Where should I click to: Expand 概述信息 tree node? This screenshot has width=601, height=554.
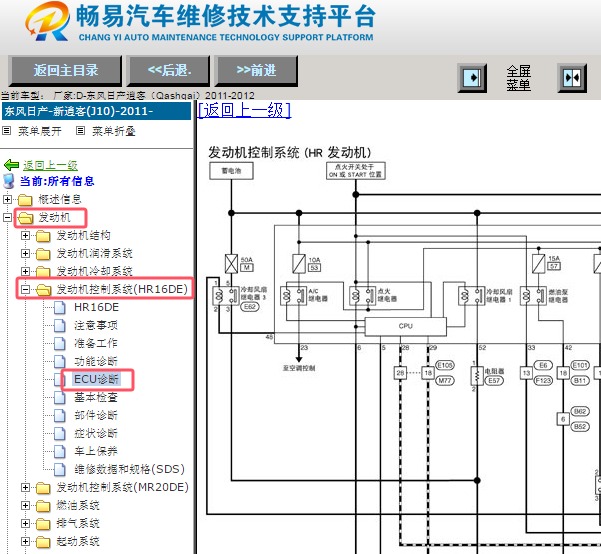coord(7,199)
